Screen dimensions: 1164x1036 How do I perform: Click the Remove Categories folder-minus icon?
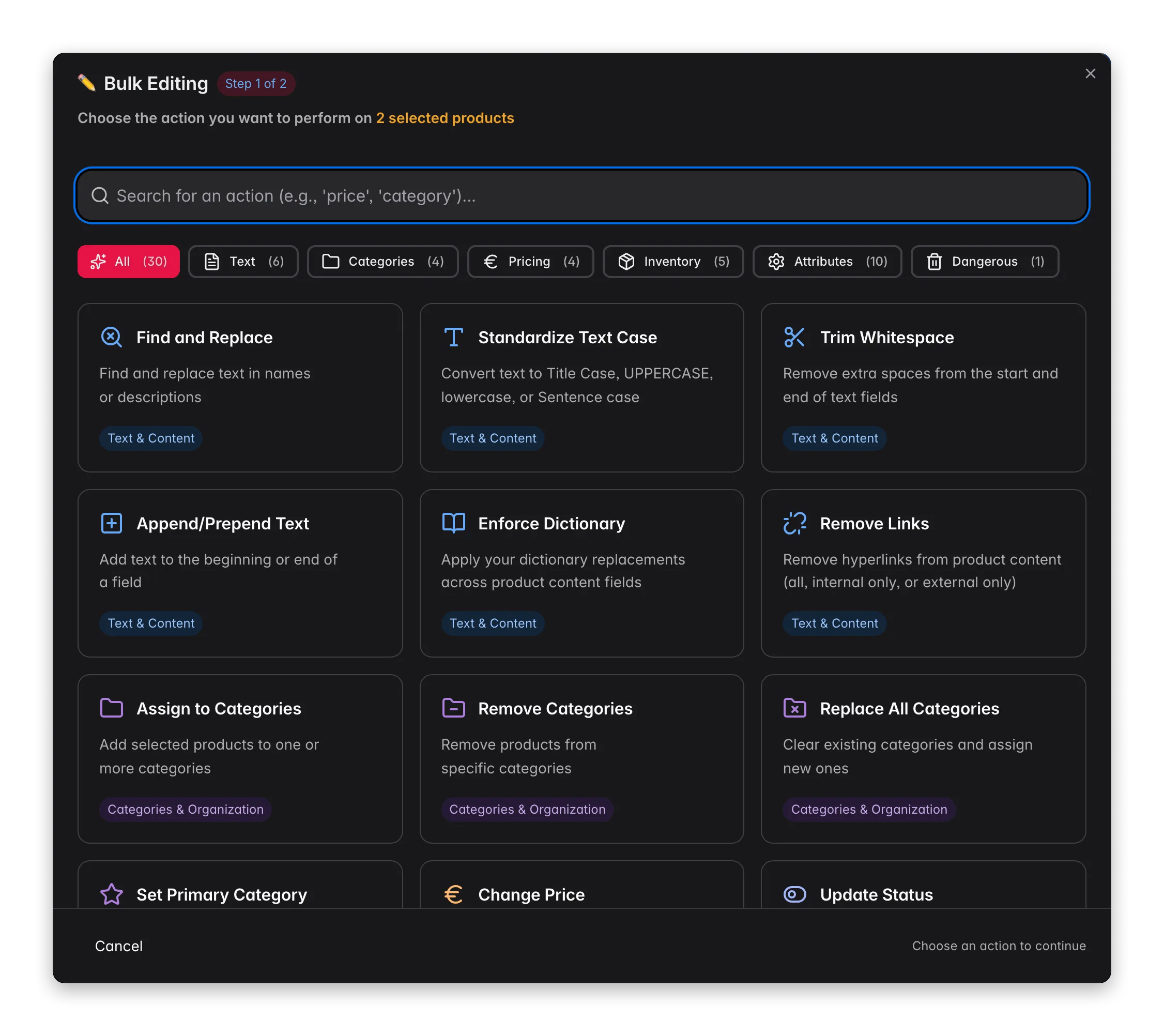453,708
